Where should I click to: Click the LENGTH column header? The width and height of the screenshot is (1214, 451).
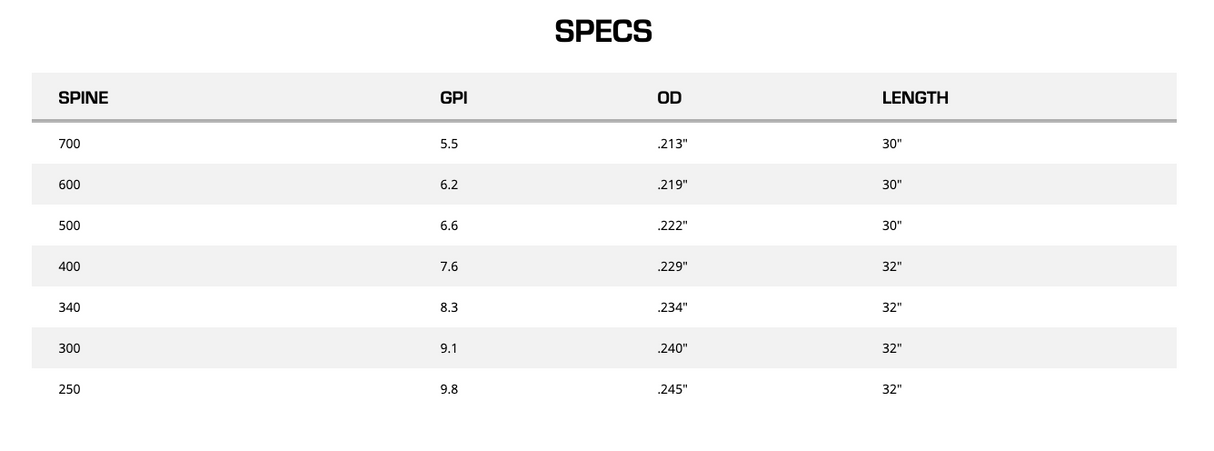tap(914, 98)
